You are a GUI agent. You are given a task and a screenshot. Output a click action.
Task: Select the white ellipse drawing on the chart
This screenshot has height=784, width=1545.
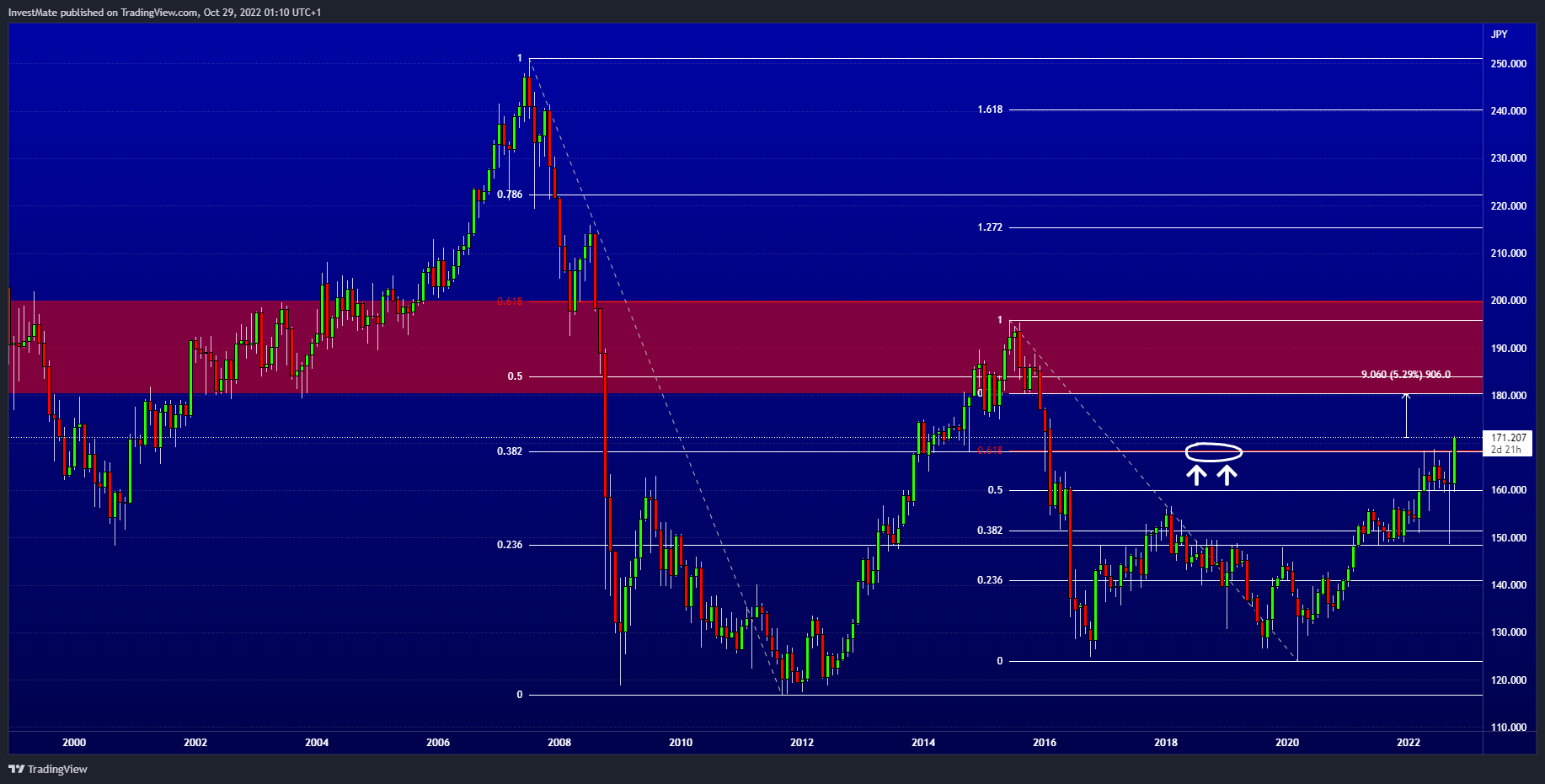[1213, 452]
